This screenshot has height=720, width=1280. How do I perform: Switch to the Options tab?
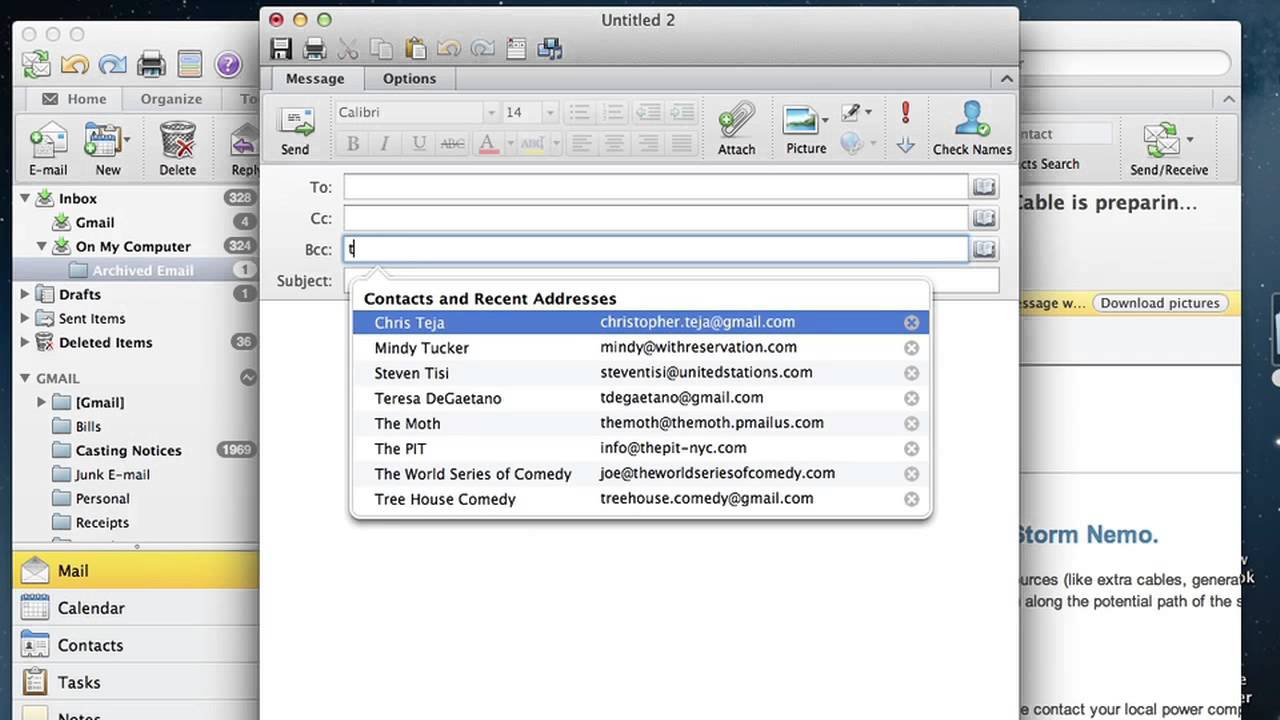409,78
